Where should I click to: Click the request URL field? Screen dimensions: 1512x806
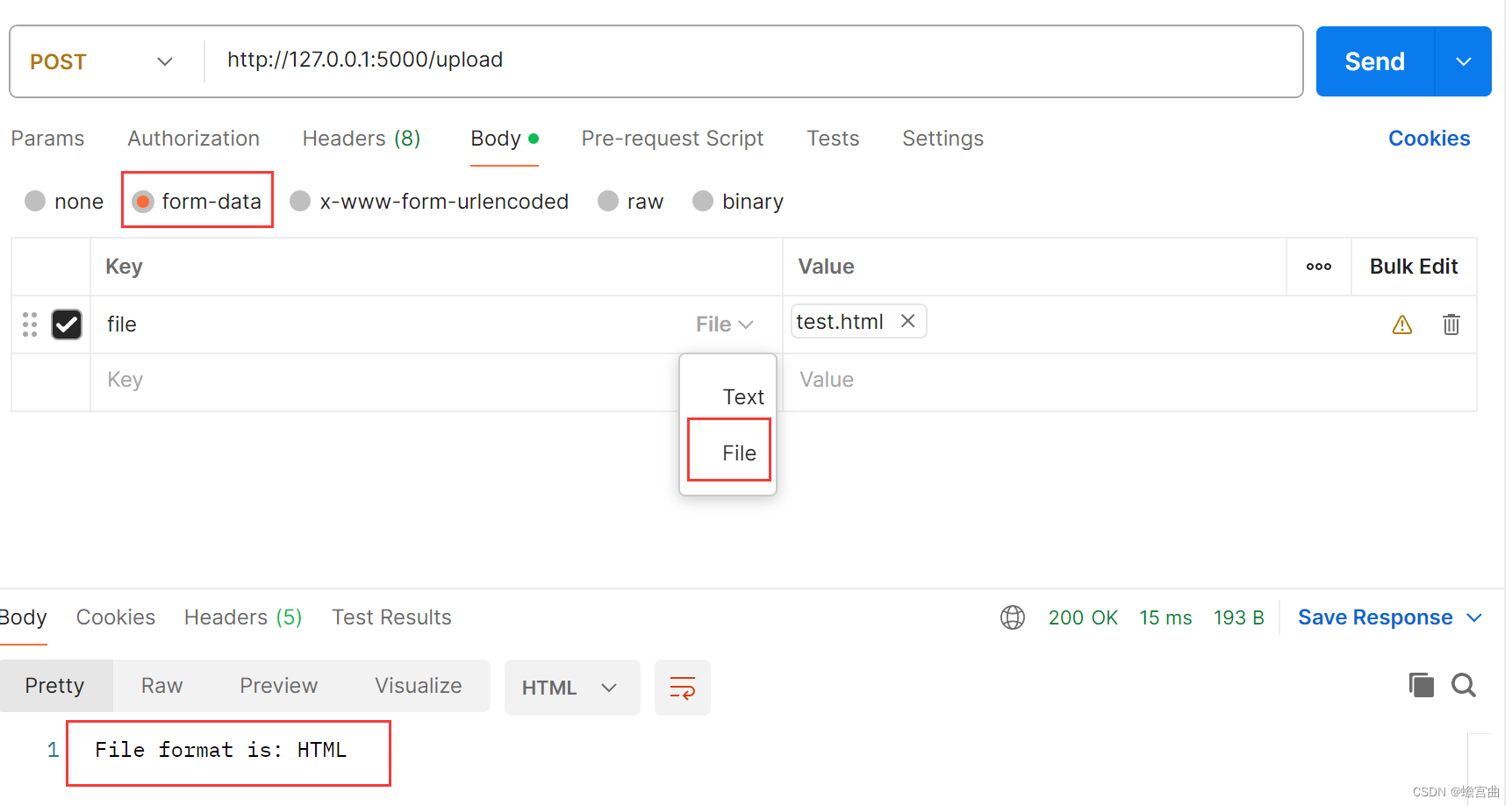(755, 61)
